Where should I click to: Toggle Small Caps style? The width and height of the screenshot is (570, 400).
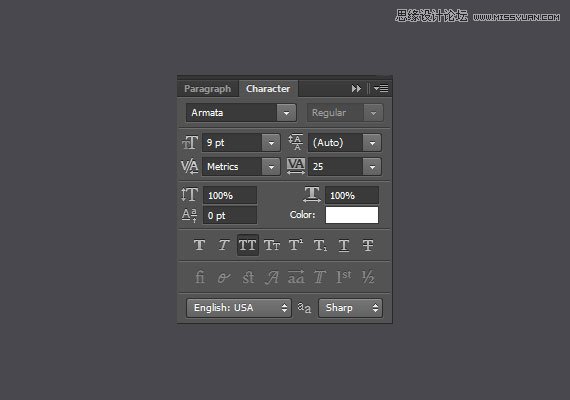coord(272,245)
